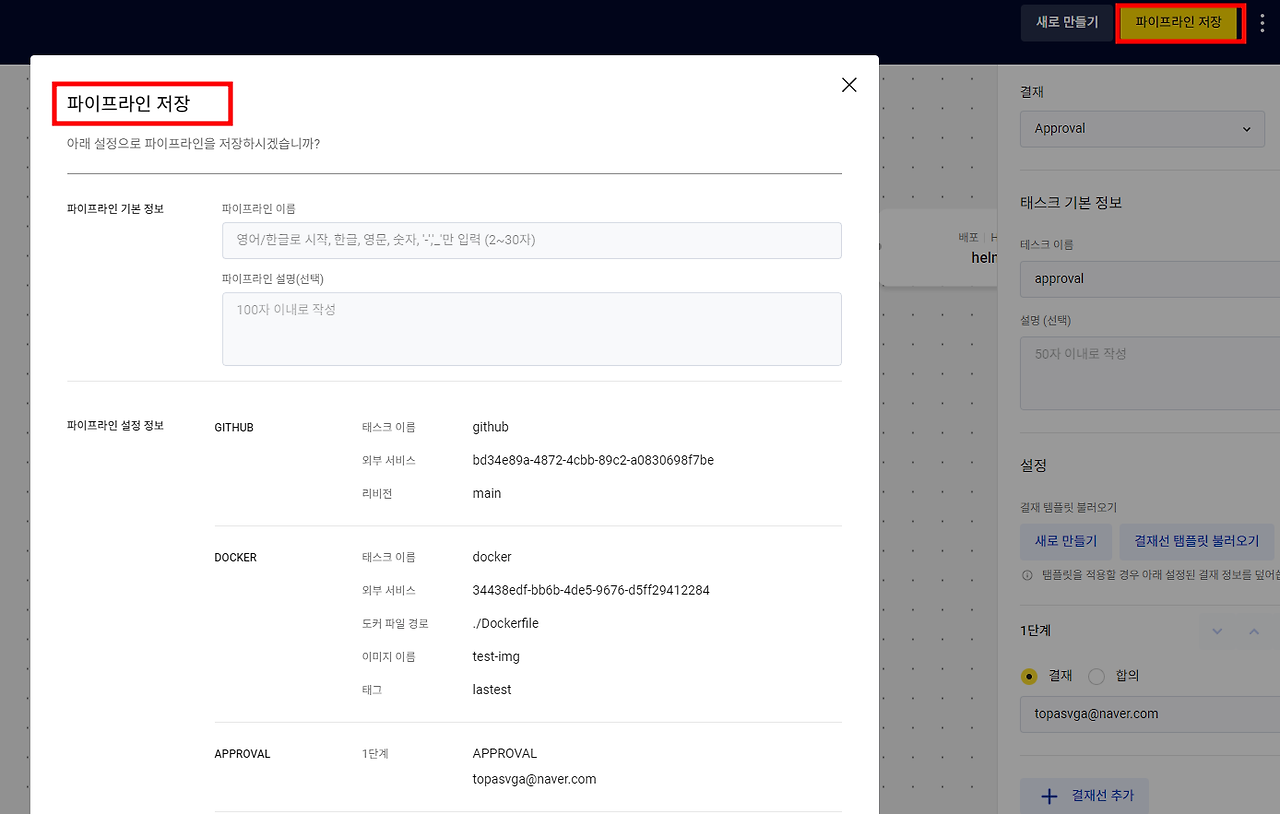Click the info icon under template buttons
1280x814 pixels.
coord(1027,575)
